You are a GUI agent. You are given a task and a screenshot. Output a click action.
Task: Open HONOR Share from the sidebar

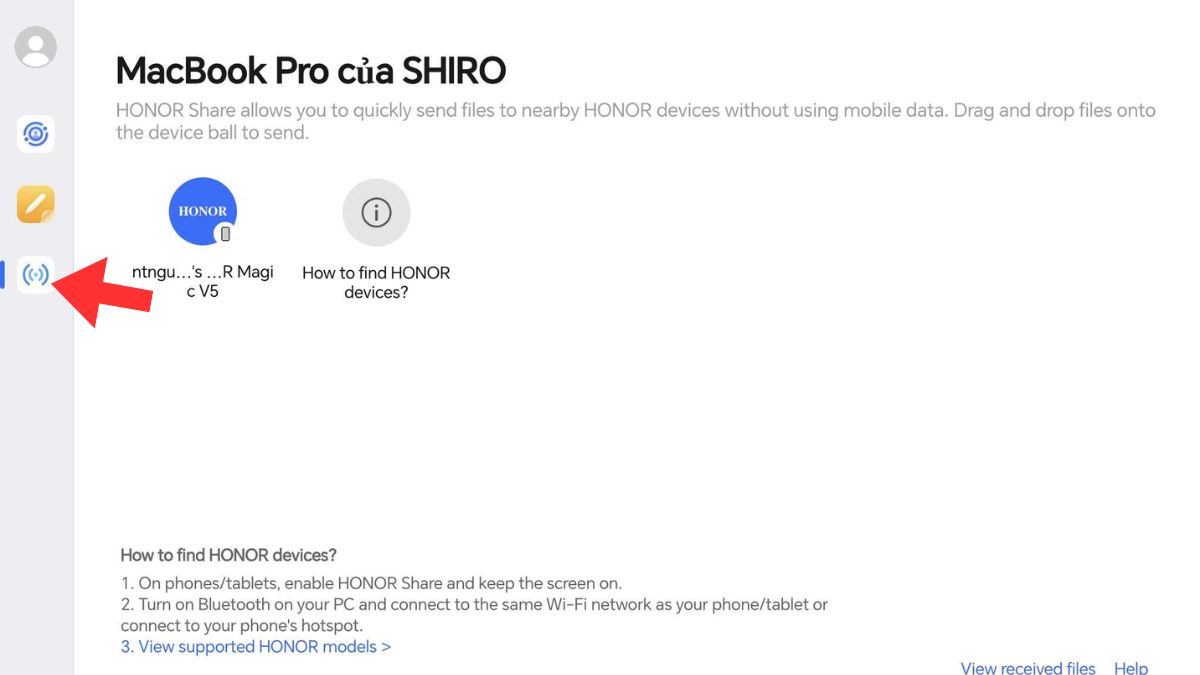point(34,272)
